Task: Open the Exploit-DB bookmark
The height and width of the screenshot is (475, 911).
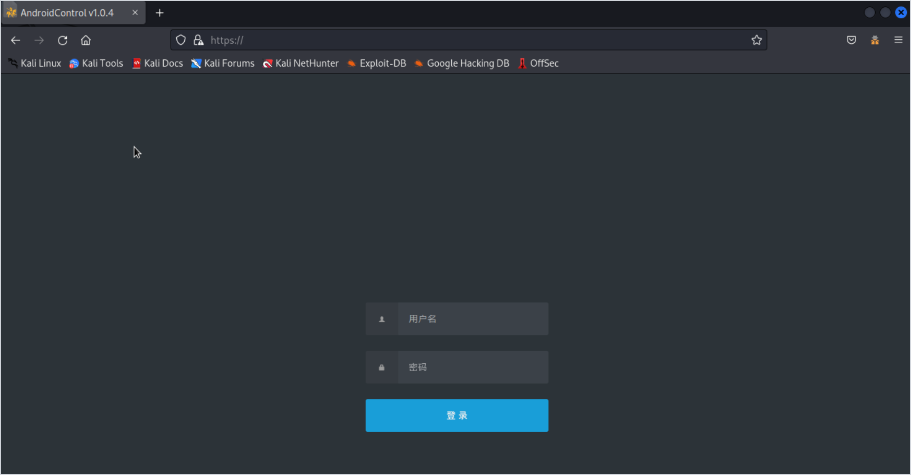Action: pyautogui.click(x=377, y=63)
